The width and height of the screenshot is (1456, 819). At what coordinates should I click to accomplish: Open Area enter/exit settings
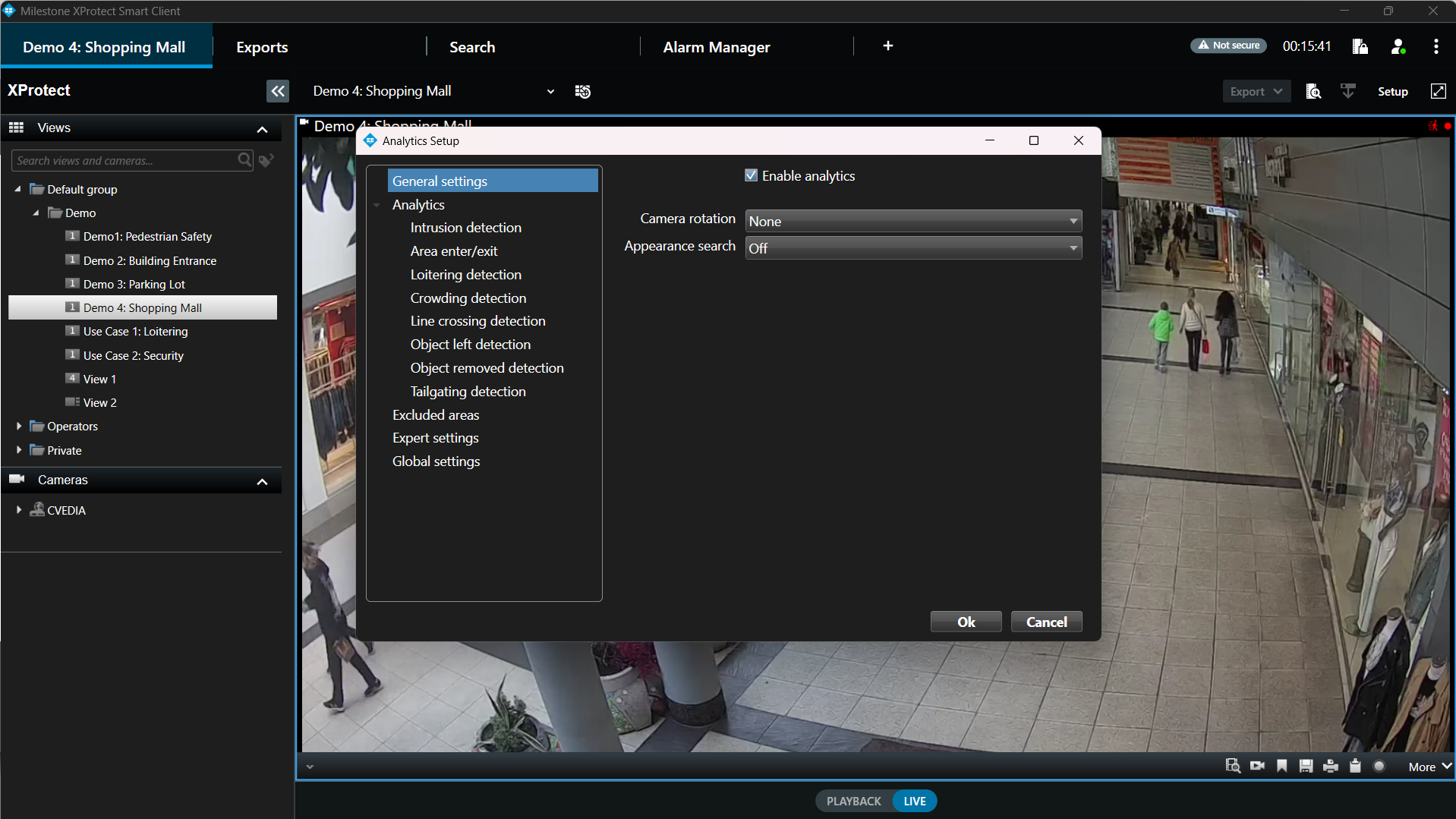[453, 251]
